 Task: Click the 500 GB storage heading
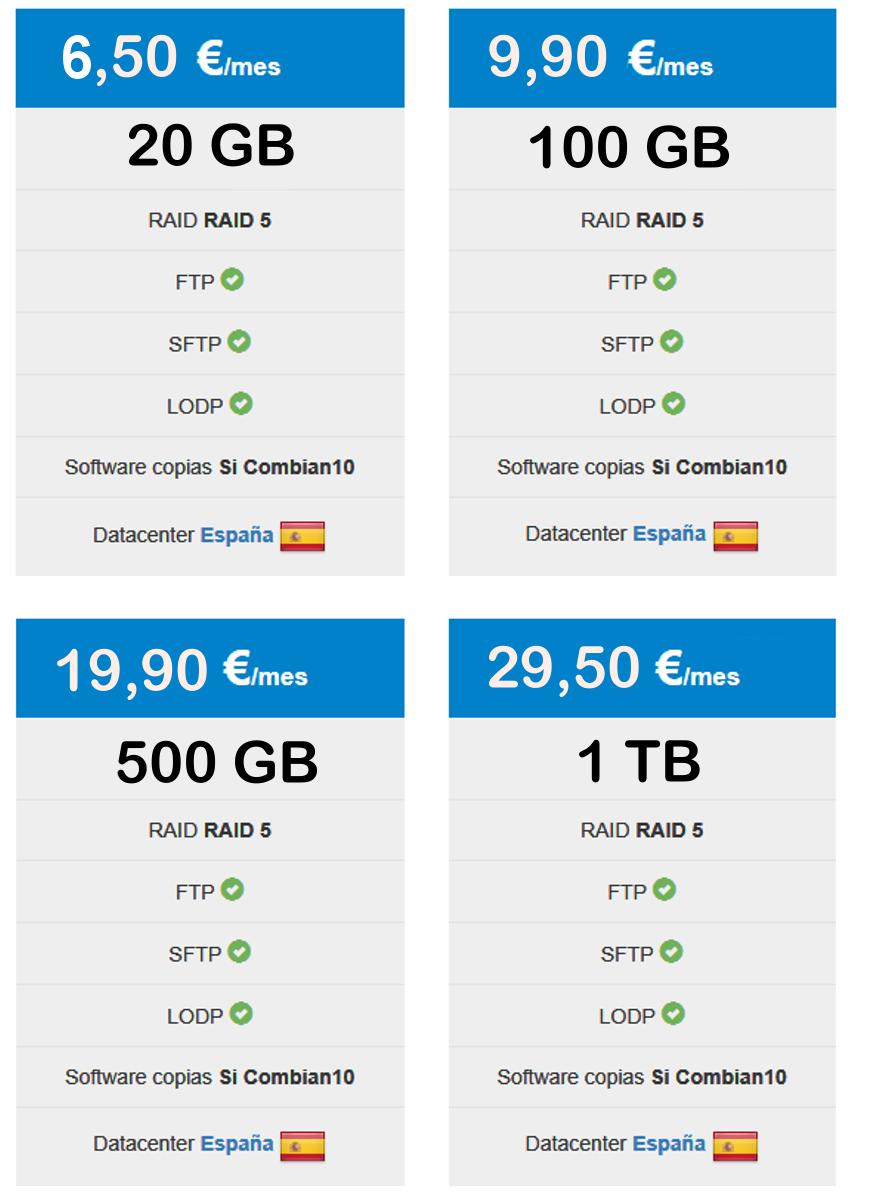(217, 762)
